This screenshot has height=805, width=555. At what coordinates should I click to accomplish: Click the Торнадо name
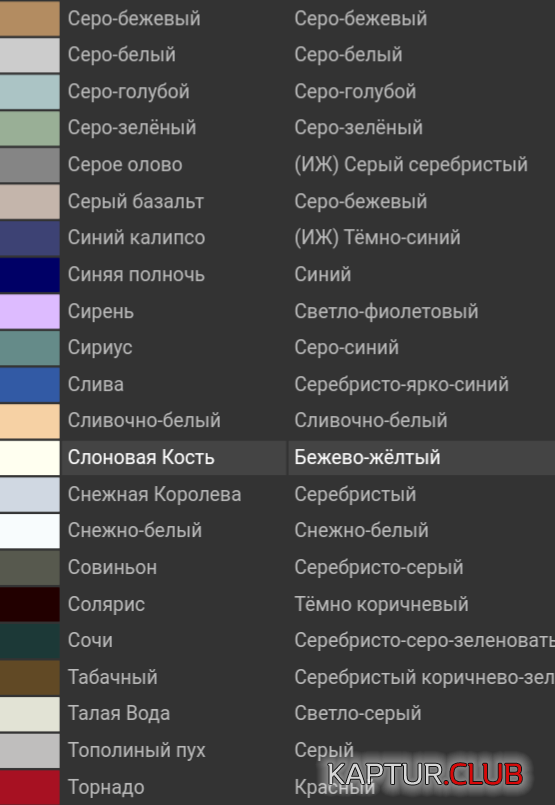coord(106,787)
